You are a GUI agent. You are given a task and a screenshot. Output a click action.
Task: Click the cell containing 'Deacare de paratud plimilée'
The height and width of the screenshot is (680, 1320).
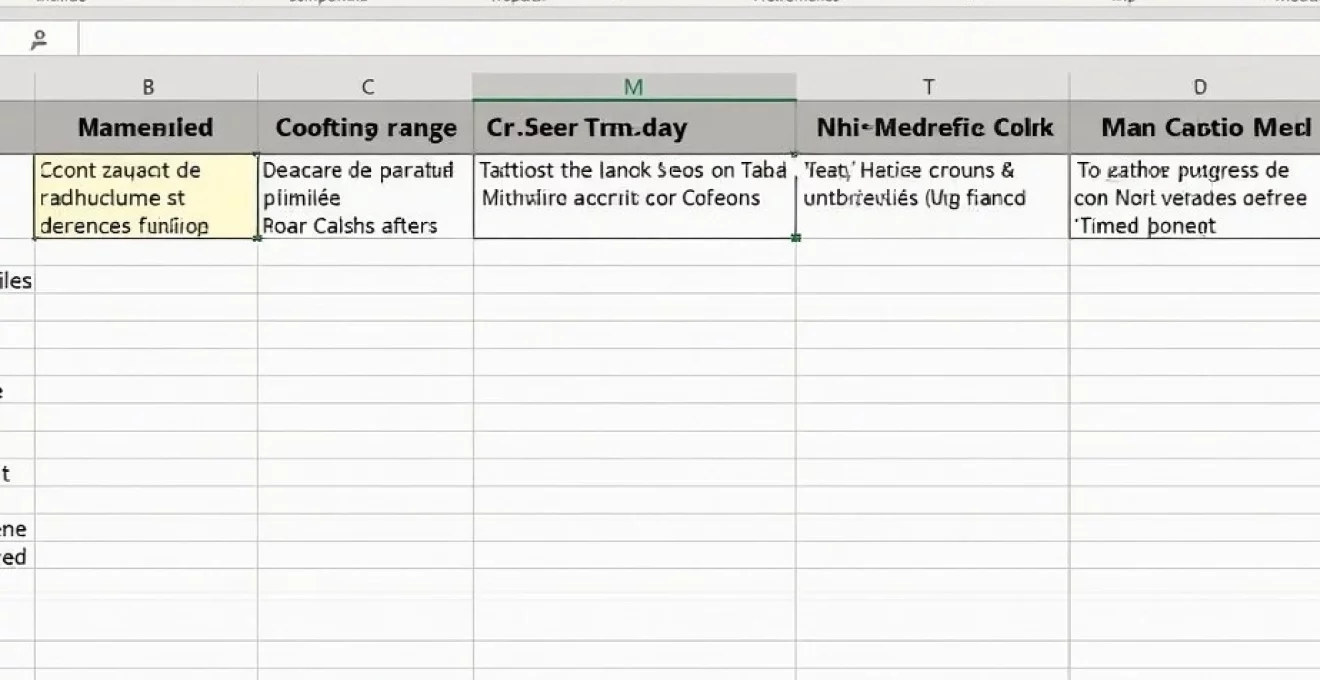coord(367,197)
